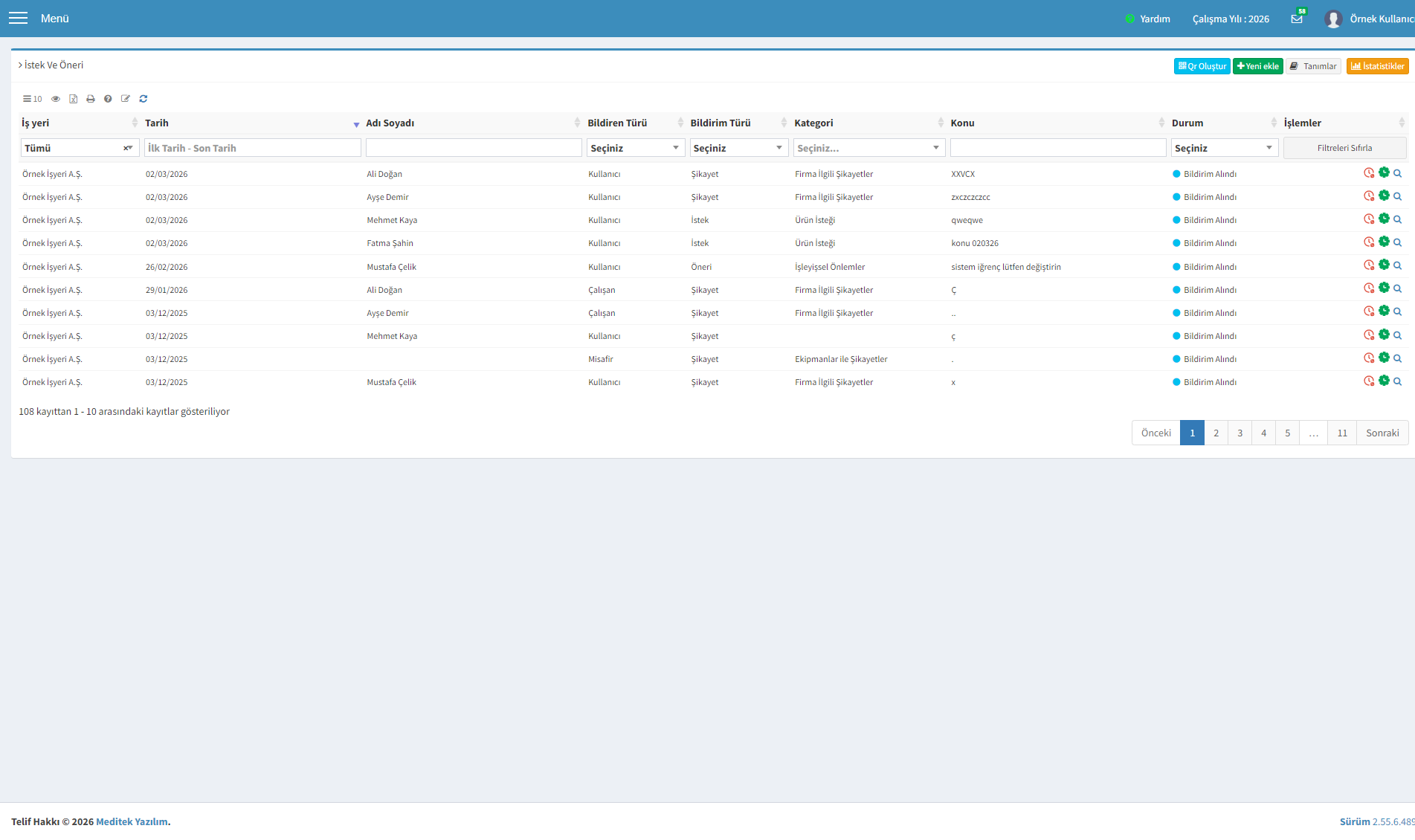Open Bildirim Türü Seçiniz dropdown
The width and height of the screenshot is (1415, 840).
pyautogui.click(x=739, y=148)
